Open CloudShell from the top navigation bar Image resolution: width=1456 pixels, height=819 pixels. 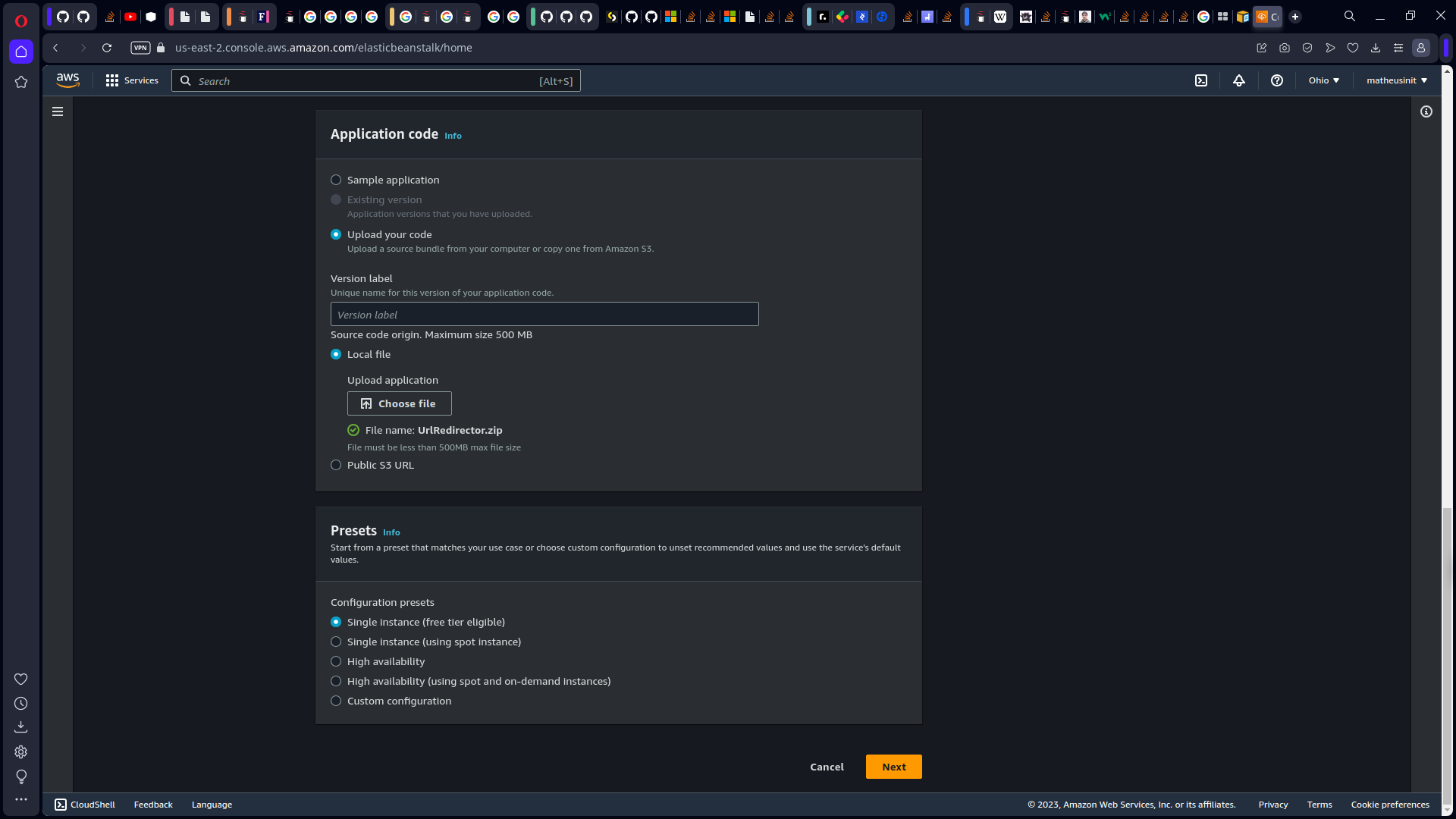1202,80
